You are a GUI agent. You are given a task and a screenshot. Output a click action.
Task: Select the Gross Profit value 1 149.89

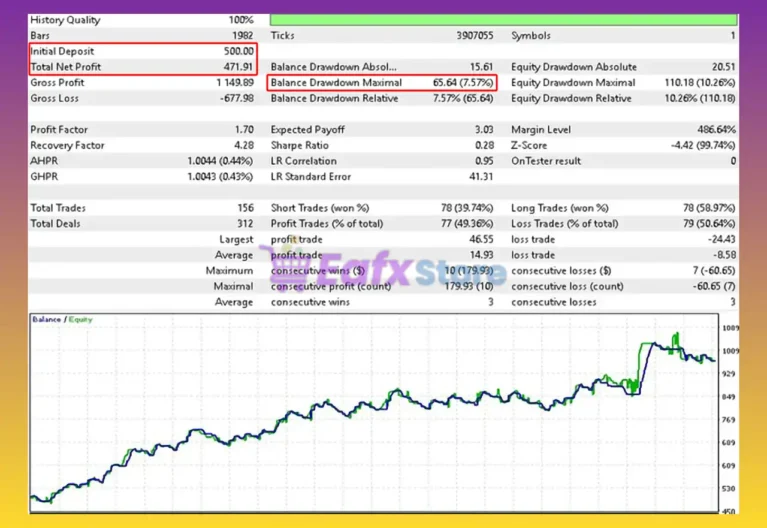[x=235, y=83]
